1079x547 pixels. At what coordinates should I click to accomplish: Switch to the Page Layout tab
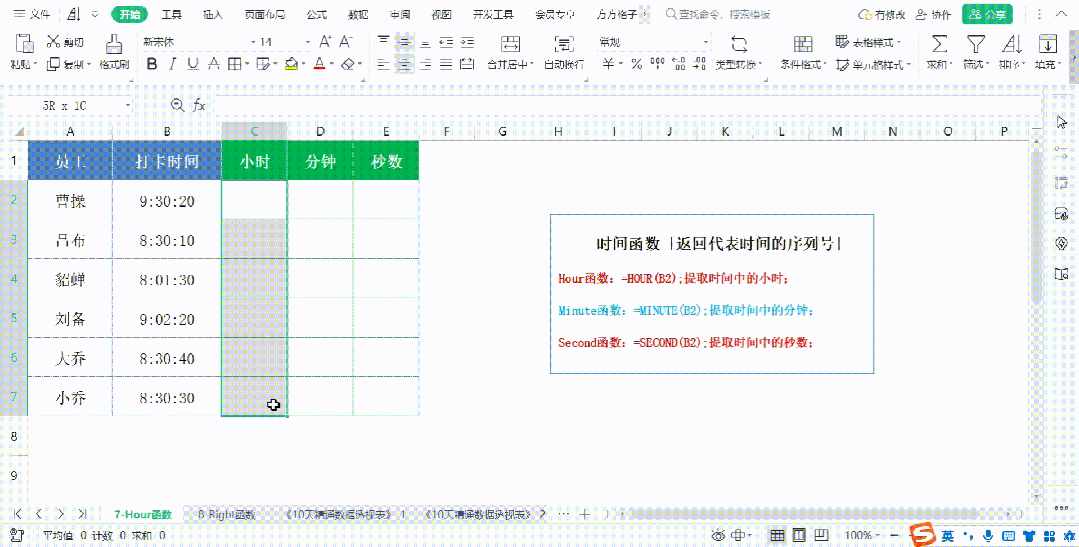click(264, 14)
